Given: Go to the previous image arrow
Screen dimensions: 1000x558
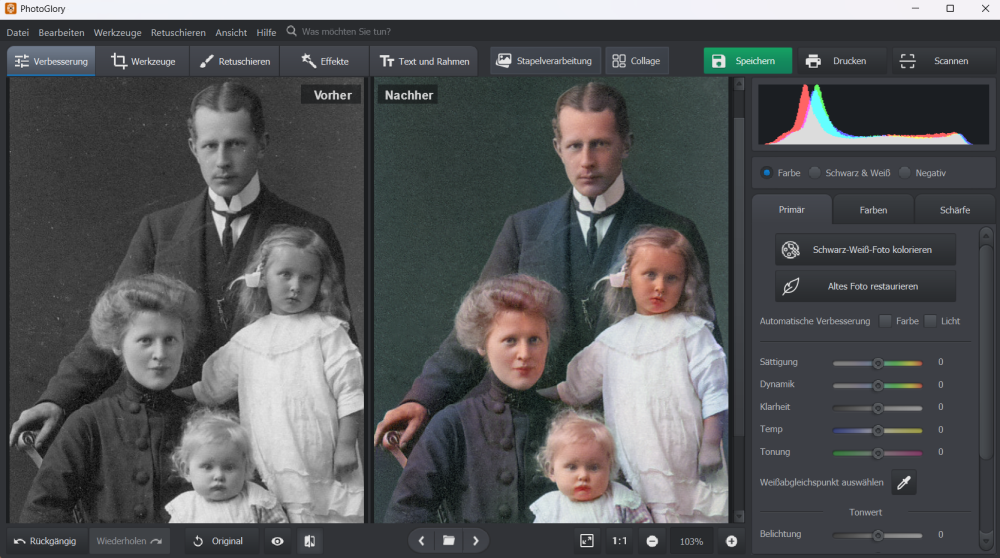Looking at the screenshot, I should [422, 541].
